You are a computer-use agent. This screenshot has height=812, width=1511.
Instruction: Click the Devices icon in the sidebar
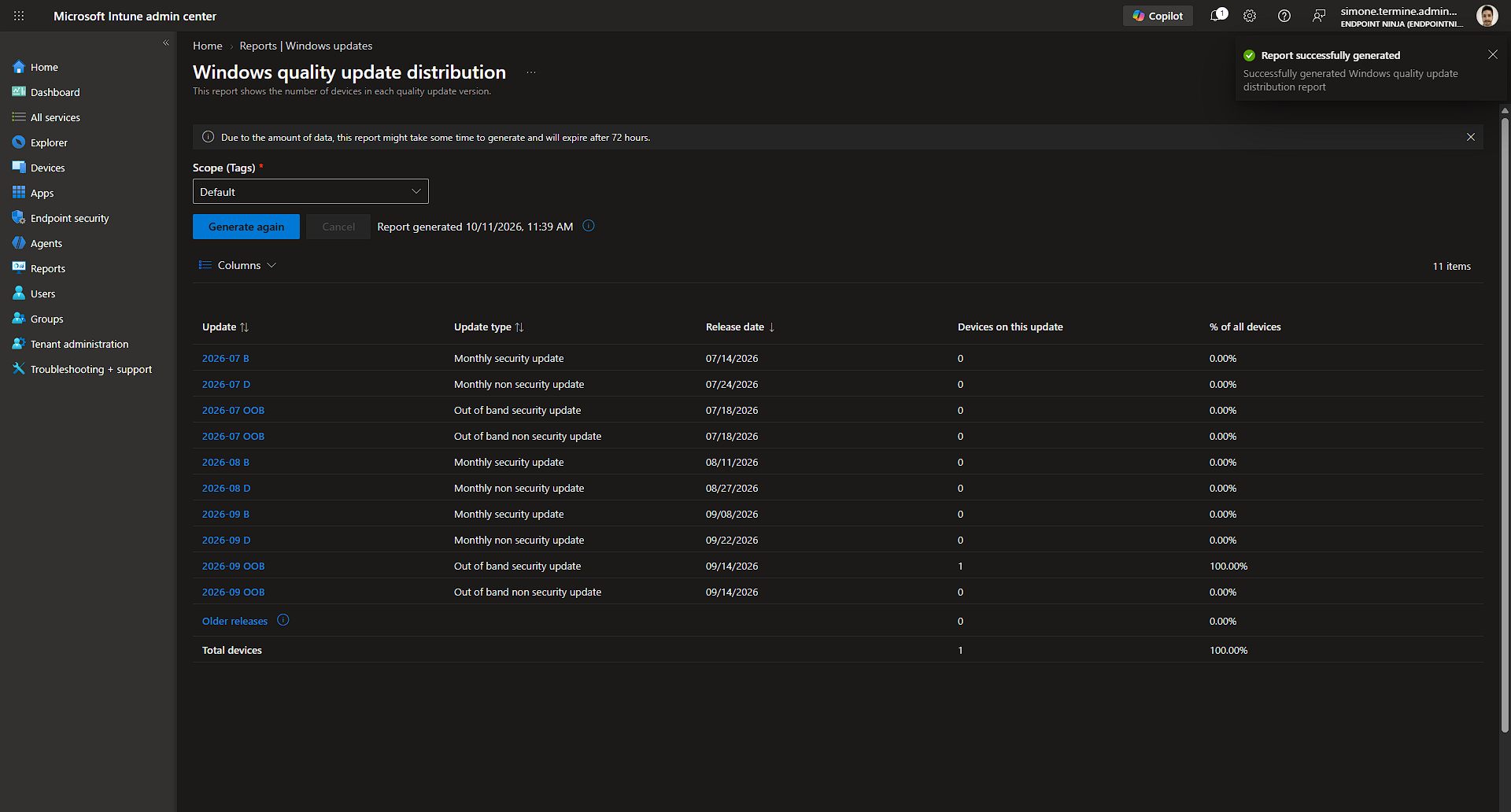(x=19, y=168)
